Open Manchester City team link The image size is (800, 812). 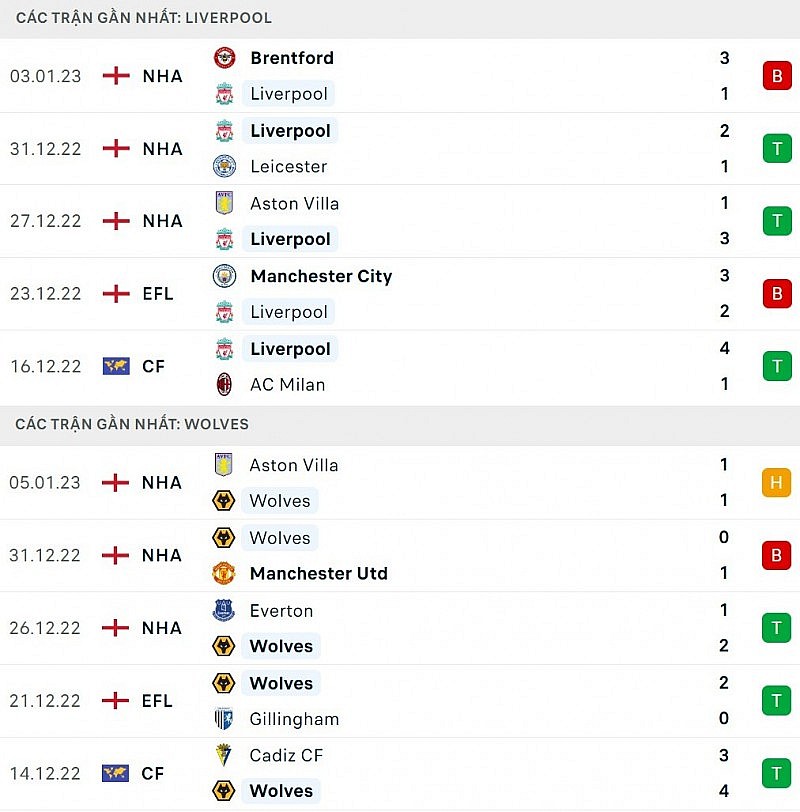pyautogui.click(x=321, y=276)
